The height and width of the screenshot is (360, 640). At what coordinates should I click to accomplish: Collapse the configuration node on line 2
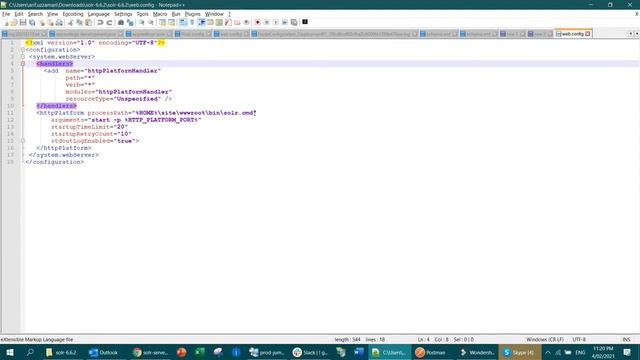[x=23, y=50]
